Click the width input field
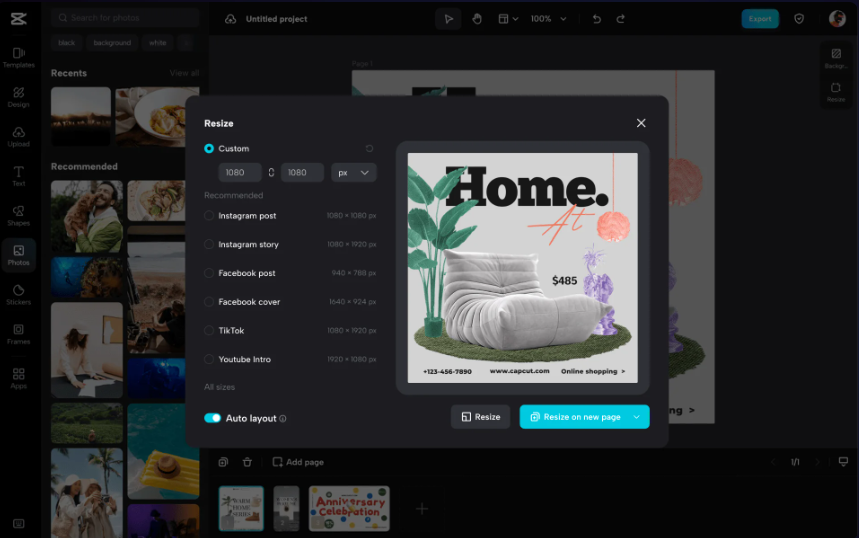The width and height of the screenshot is (859, 538). point(240,173)
